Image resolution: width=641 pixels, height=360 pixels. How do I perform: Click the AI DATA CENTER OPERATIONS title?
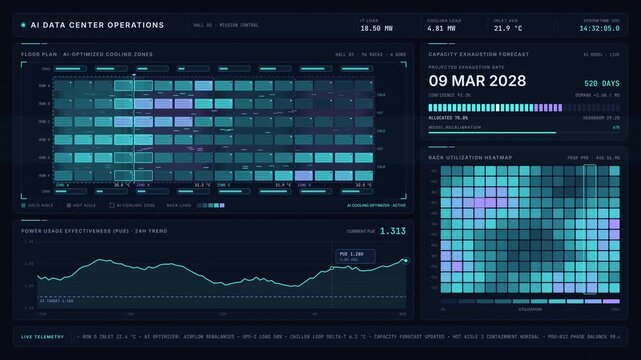click(x=97, y=25)
